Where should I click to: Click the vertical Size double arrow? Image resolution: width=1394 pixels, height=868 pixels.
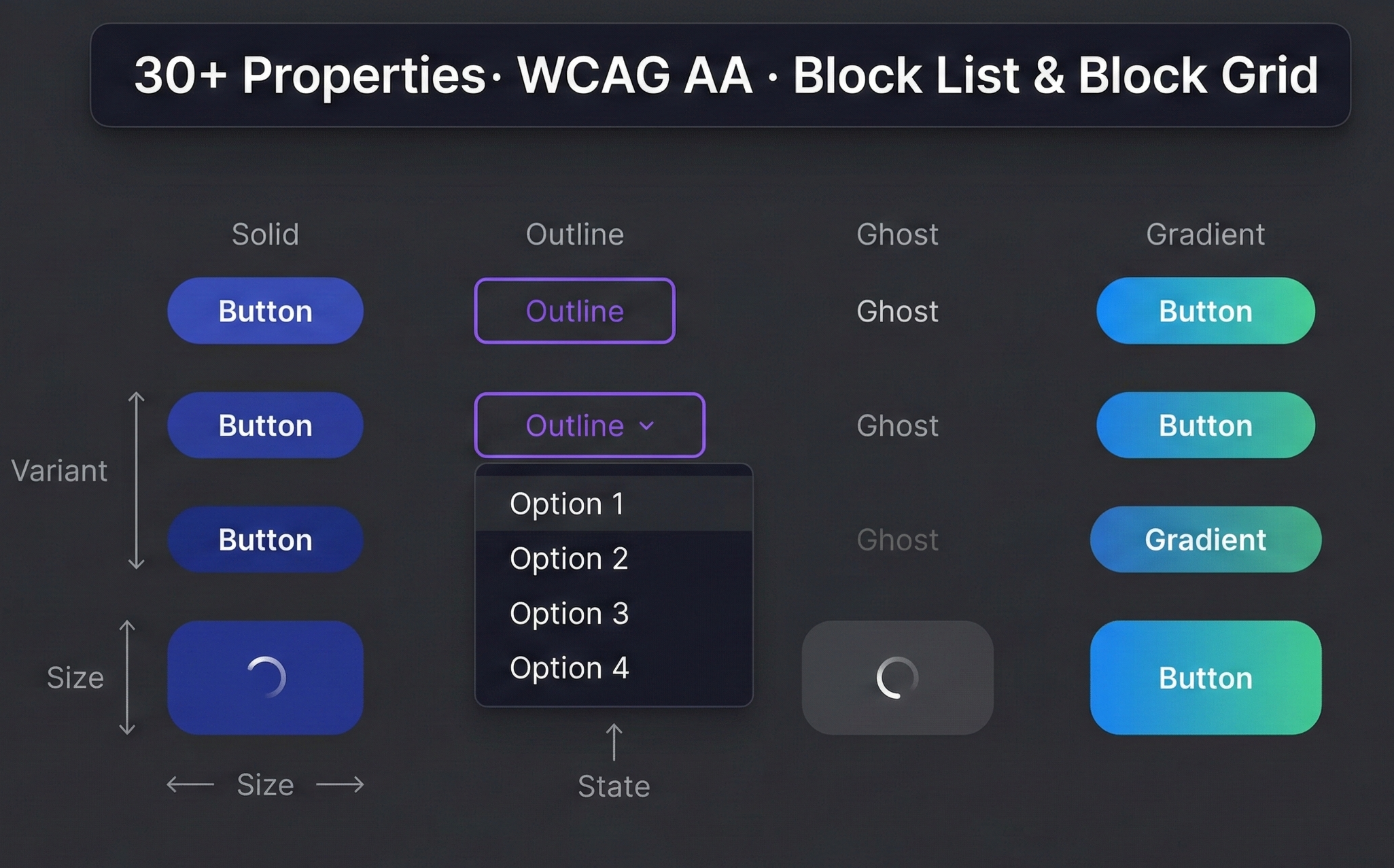pos(127,677)
